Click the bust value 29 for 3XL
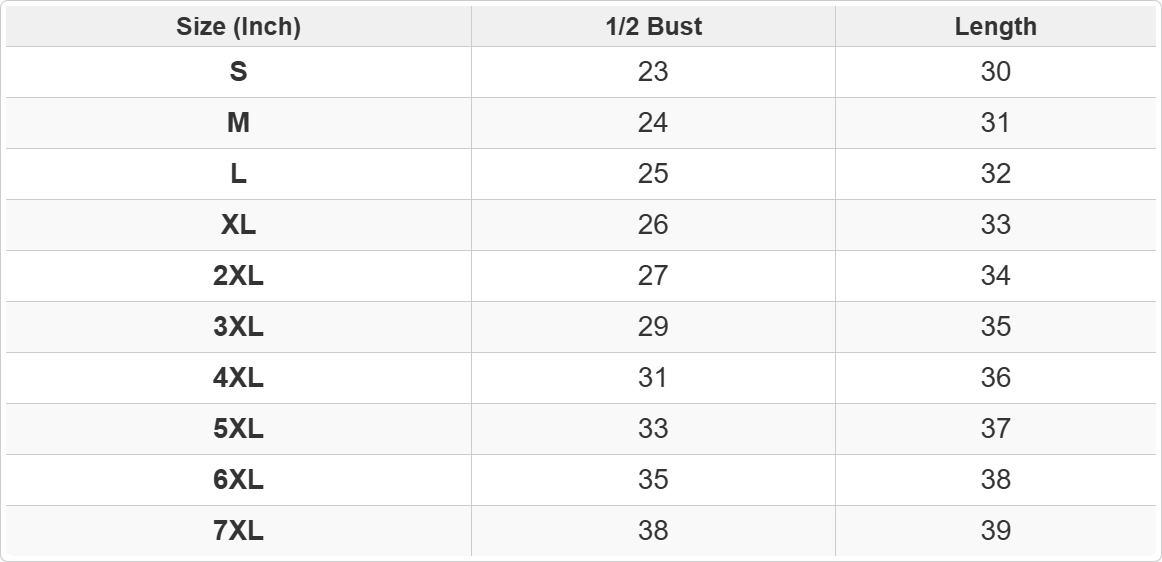This screenshot has width=1162, height=562. (x=654, y=327)
